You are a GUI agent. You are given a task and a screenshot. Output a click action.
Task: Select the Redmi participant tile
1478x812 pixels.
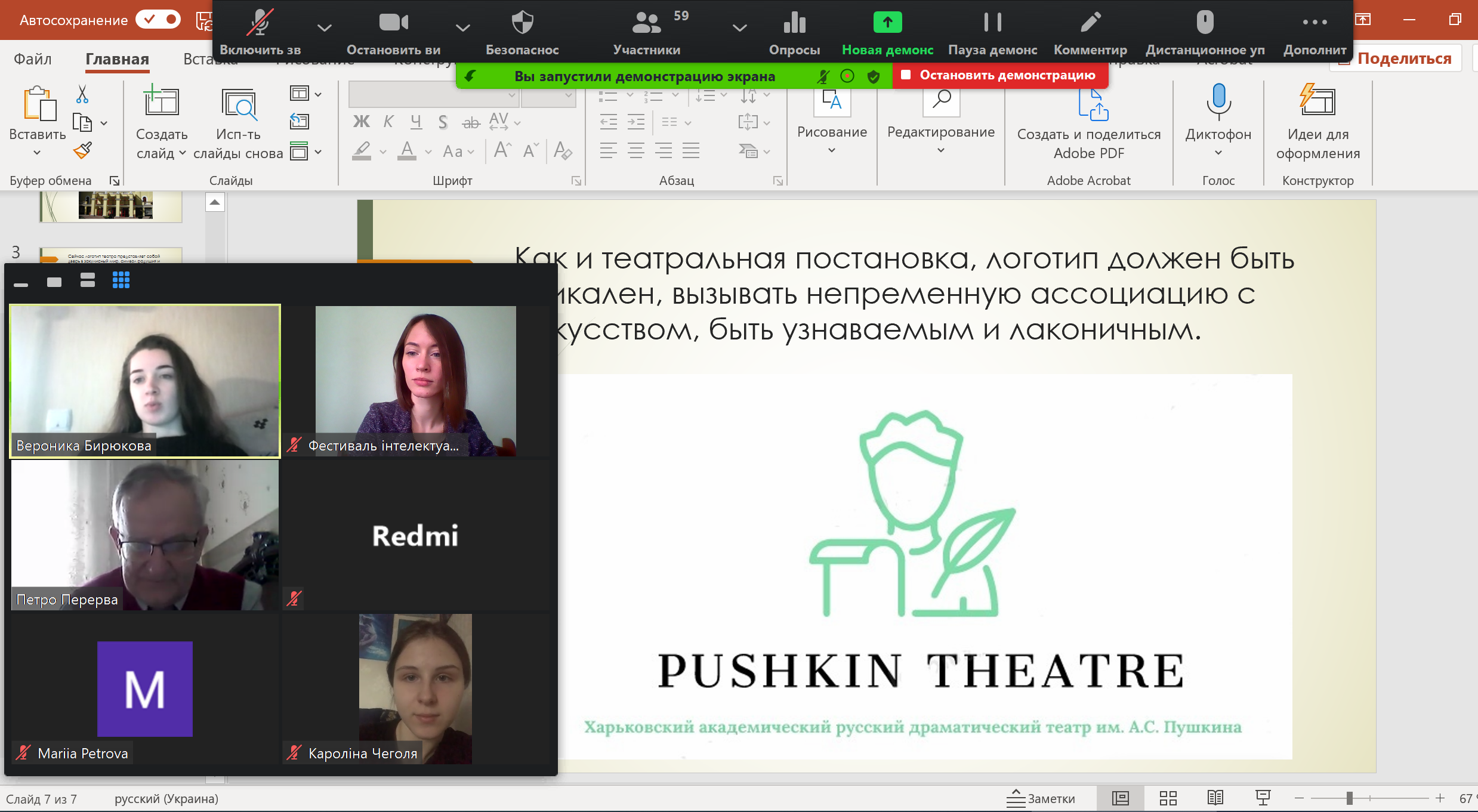point(415,535)
